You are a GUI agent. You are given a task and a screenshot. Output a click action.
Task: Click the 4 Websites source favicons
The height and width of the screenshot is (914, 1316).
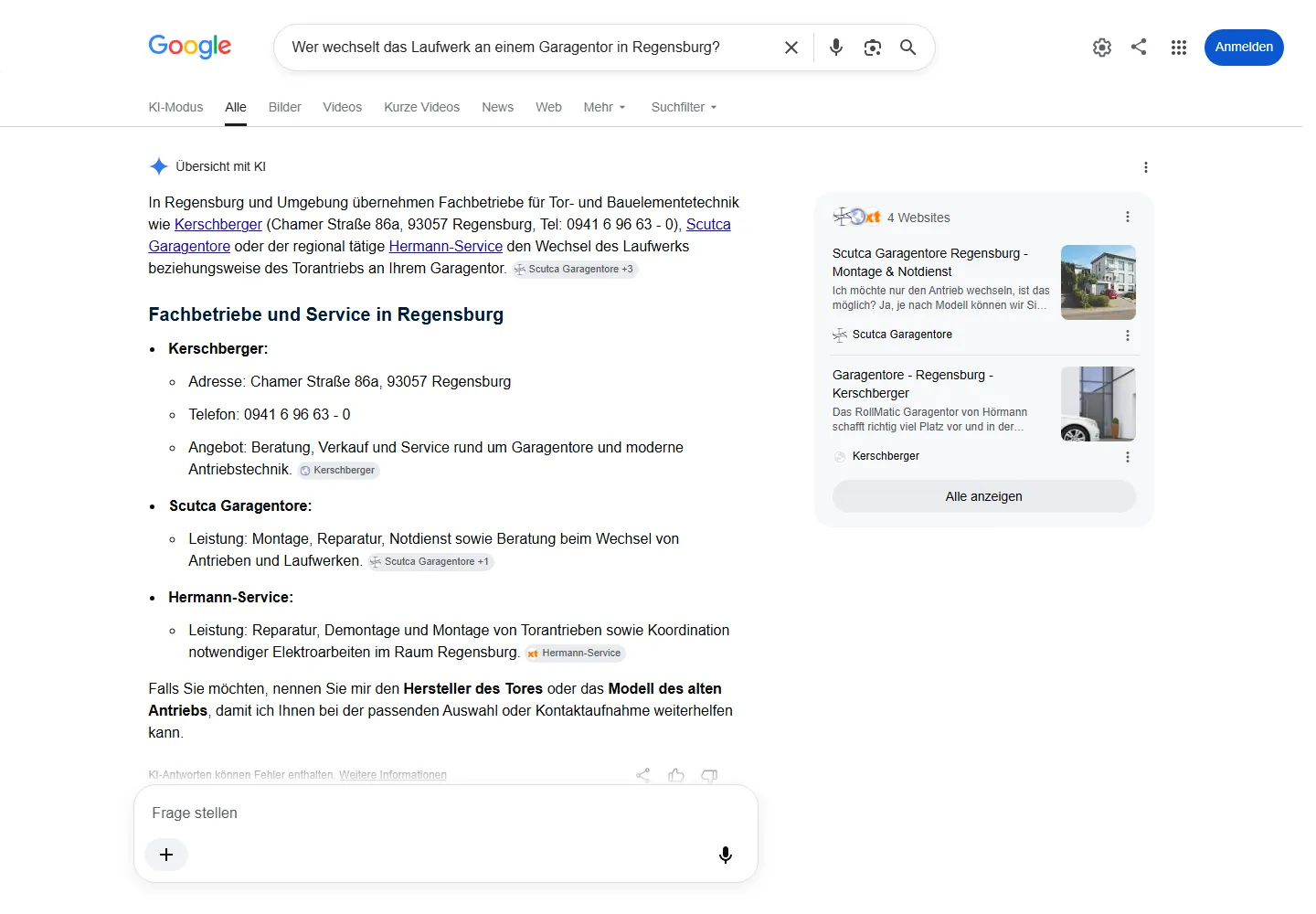tap(856, 218)
